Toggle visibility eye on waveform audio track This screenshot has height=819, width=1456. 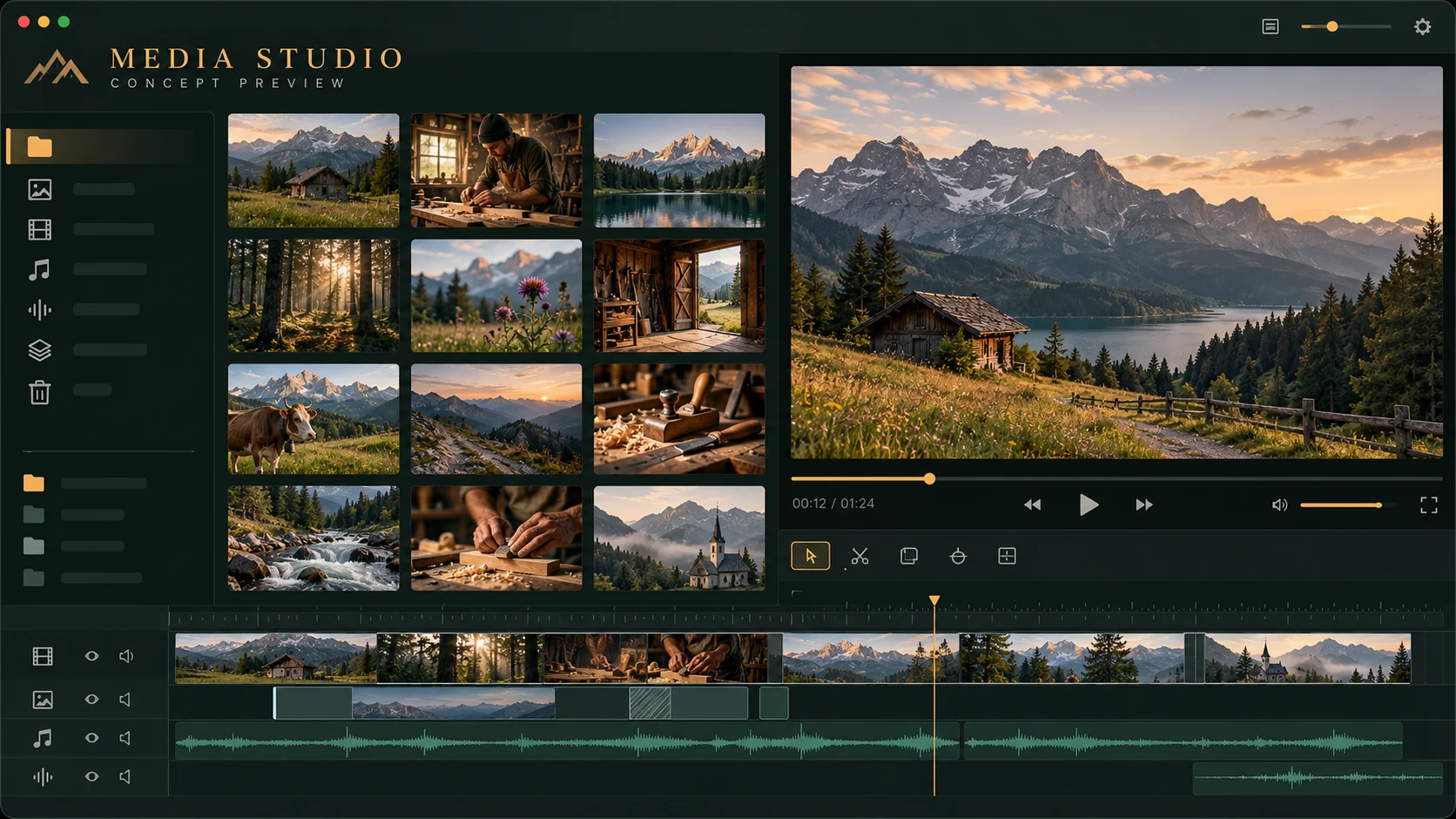coord(91,776)
